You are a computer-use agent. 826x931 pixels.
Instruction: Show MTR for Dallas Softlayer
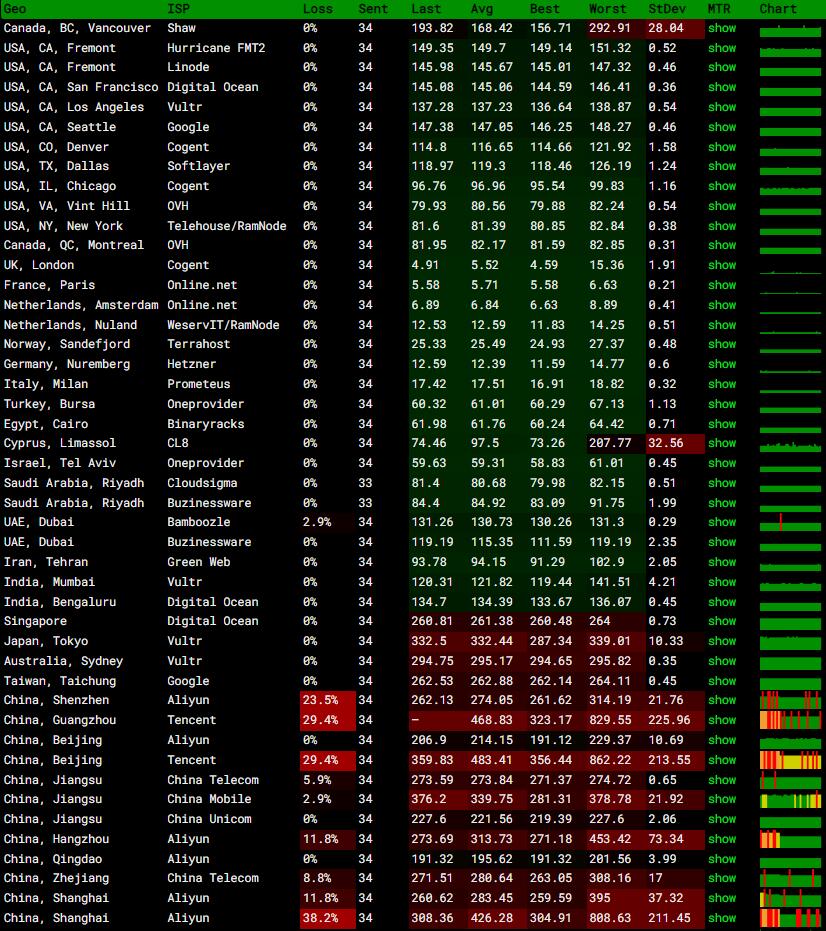pos(722,166)
